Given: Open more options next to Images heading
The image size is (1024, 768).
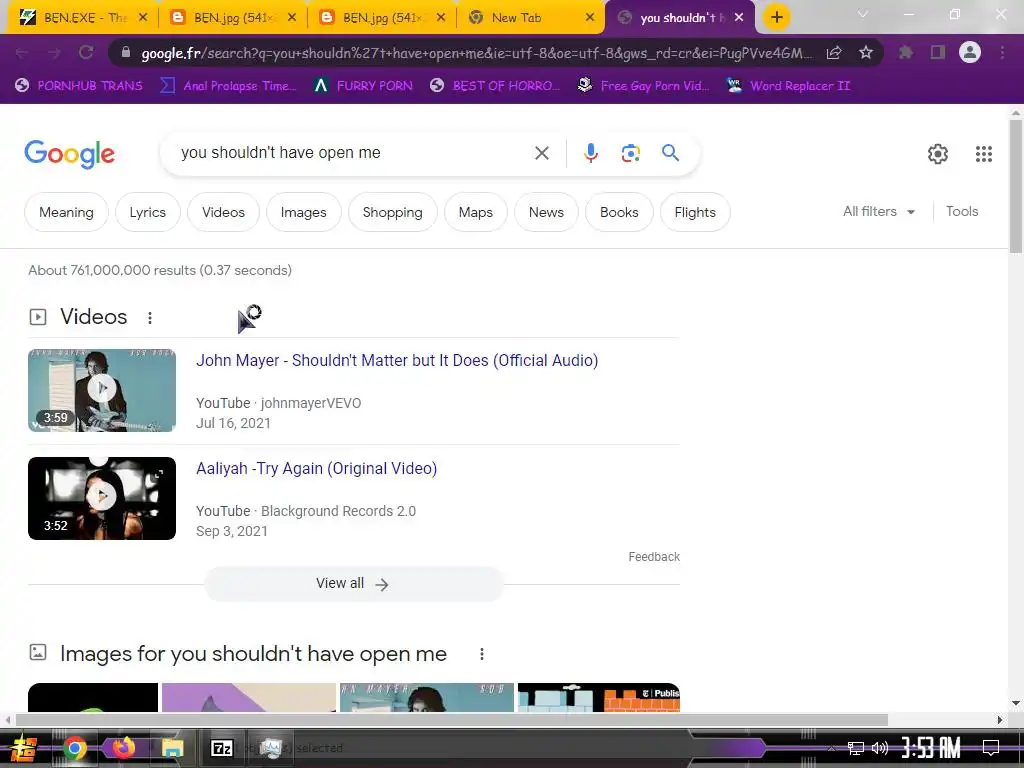Looking at the screenshot, I should pyautogui.click(x=481, y=654).
